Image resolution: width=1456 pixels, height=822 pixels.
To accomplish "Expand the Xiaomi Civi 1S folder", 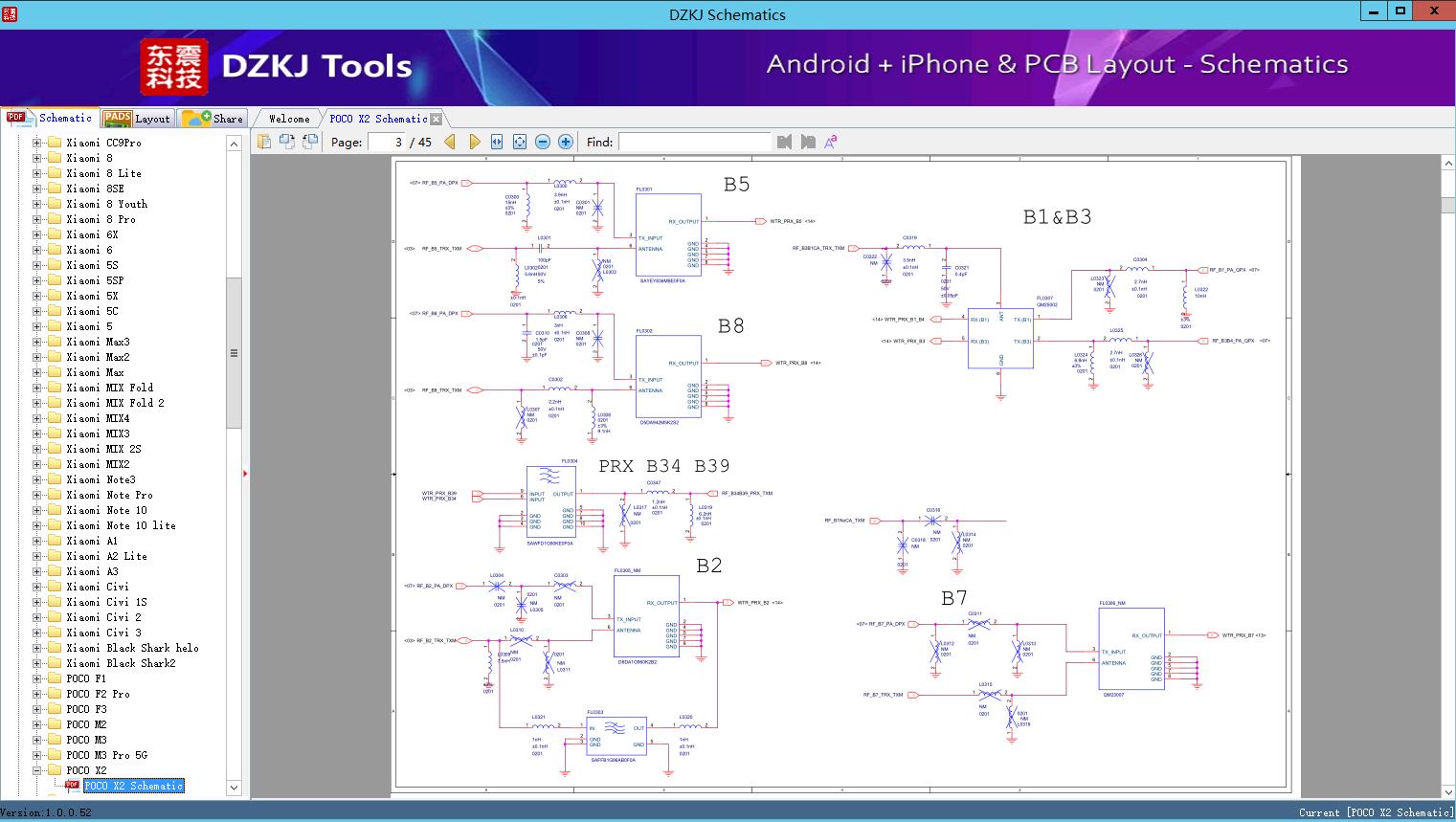I will coord(37,602).
